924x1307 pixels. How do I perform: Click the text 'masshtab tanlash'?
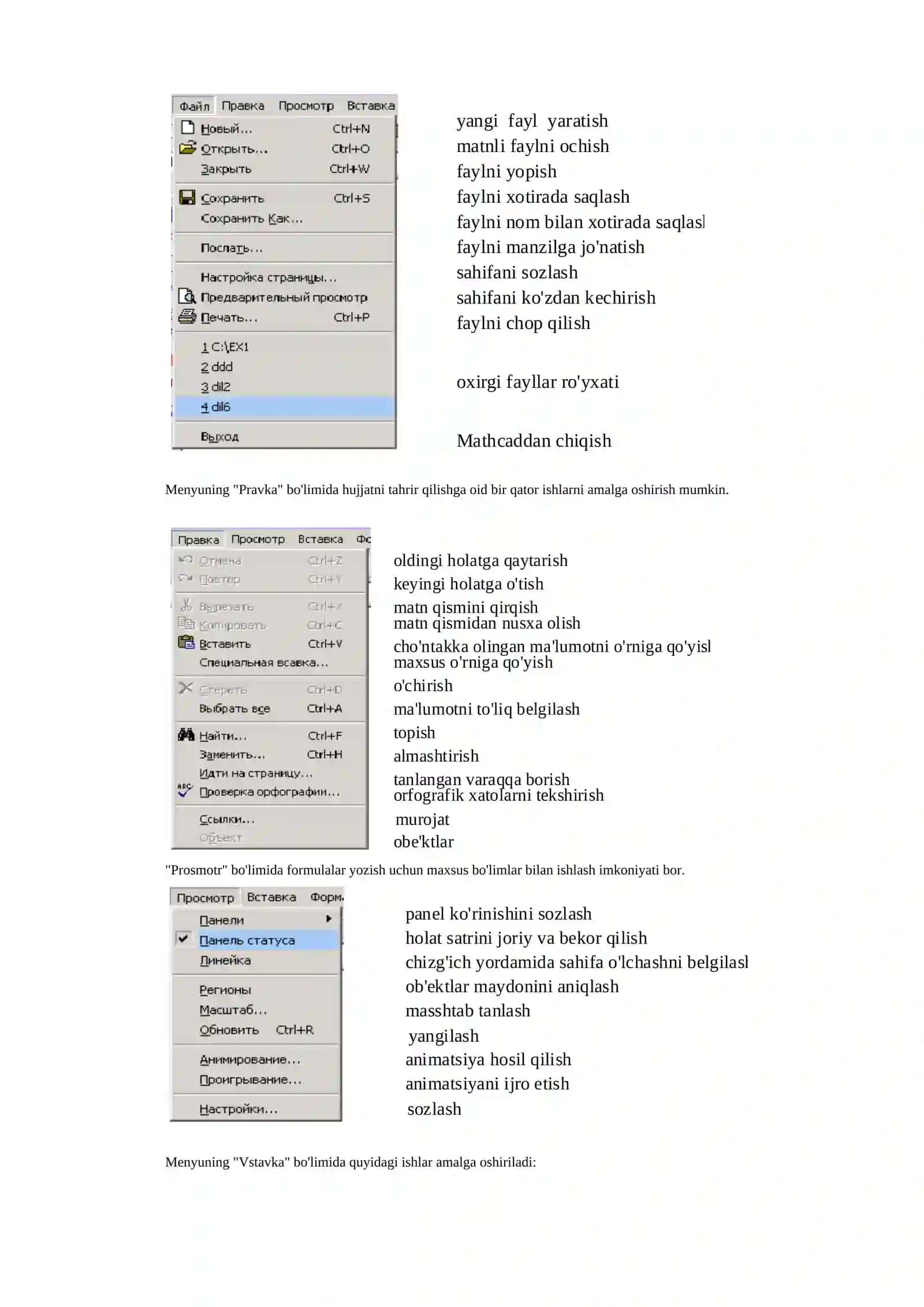tap(467, 1010)
